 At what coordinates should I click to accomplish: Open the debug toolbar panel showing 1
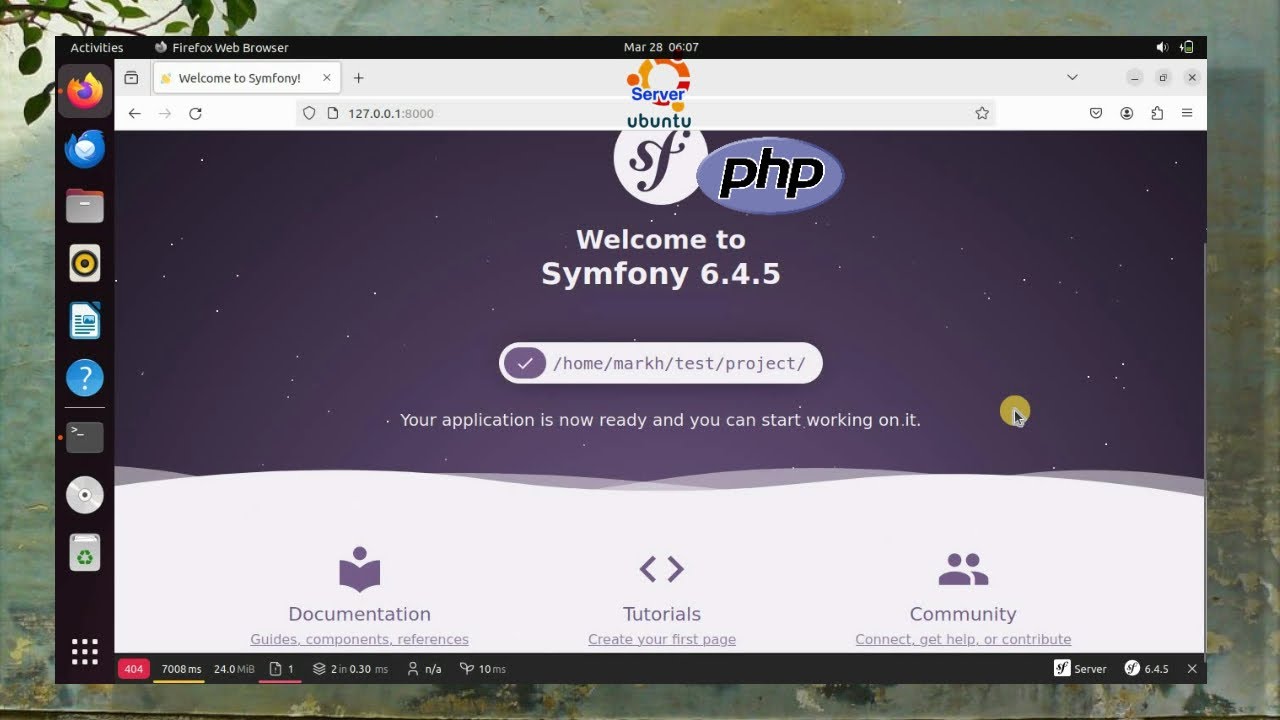click(282, 669)
